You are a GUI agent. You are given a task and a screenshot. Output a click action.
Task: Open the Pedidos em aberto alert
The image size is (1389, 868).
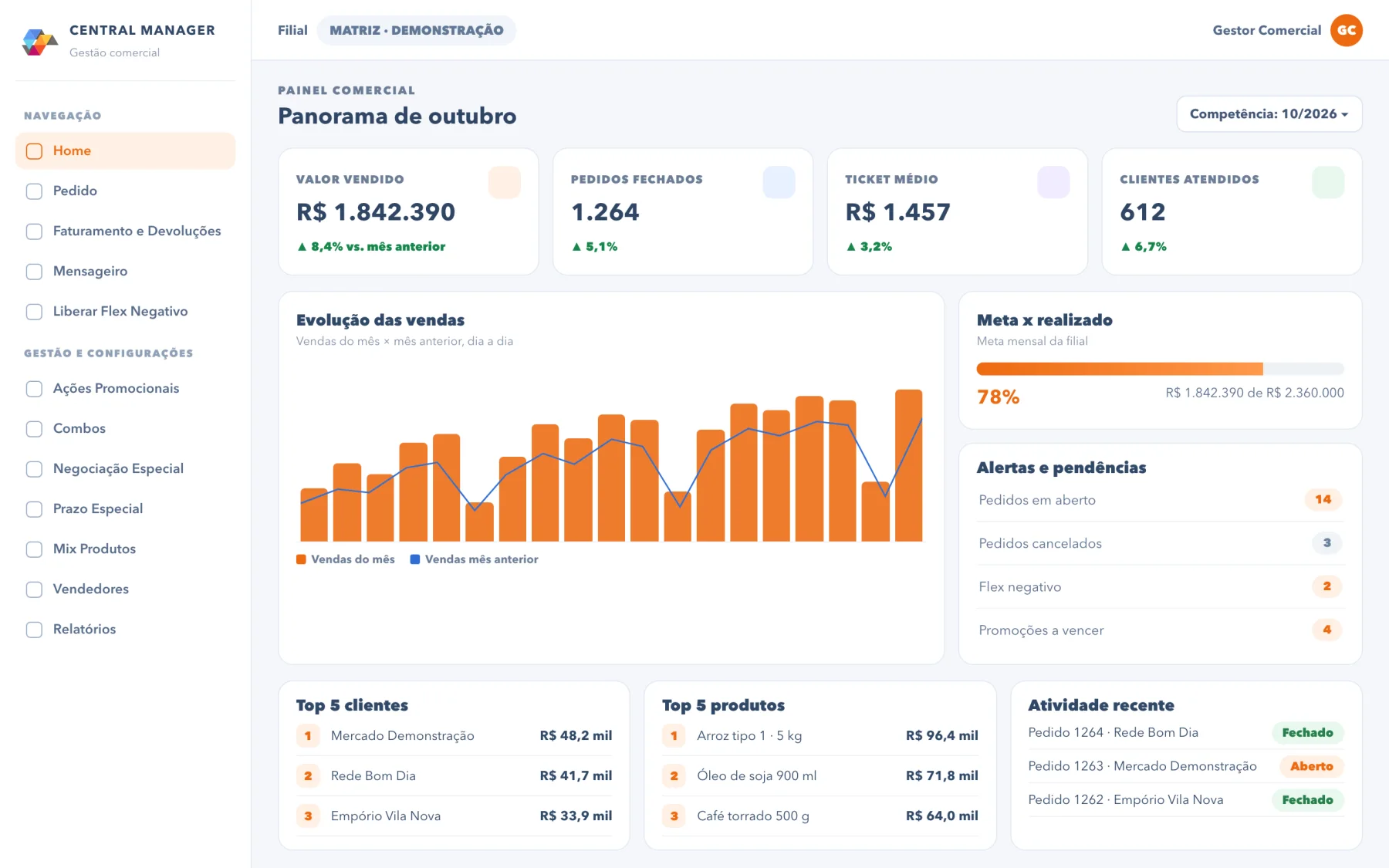point(1160,500)
